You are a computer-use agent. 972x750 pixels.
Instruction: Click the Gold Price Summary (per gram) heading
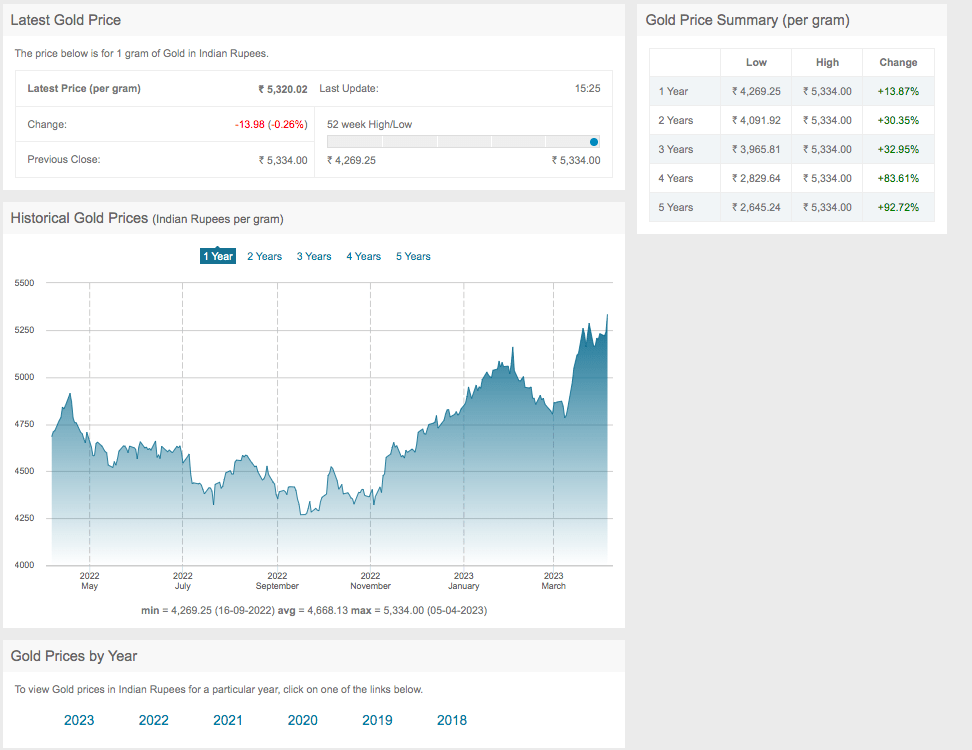click(747, 20)
